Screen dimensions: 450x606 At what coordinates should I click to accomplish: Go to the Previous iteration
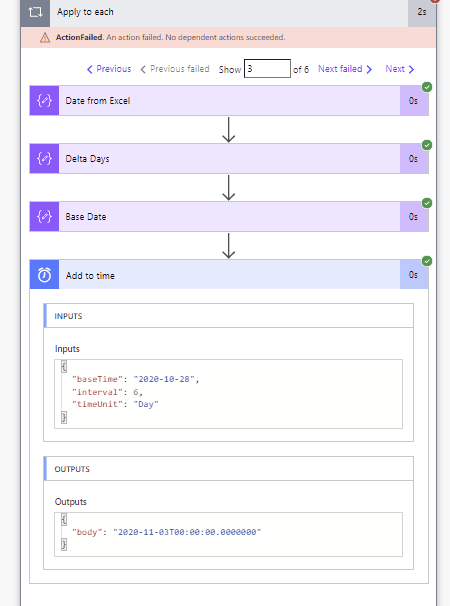[x=109, y=69]
